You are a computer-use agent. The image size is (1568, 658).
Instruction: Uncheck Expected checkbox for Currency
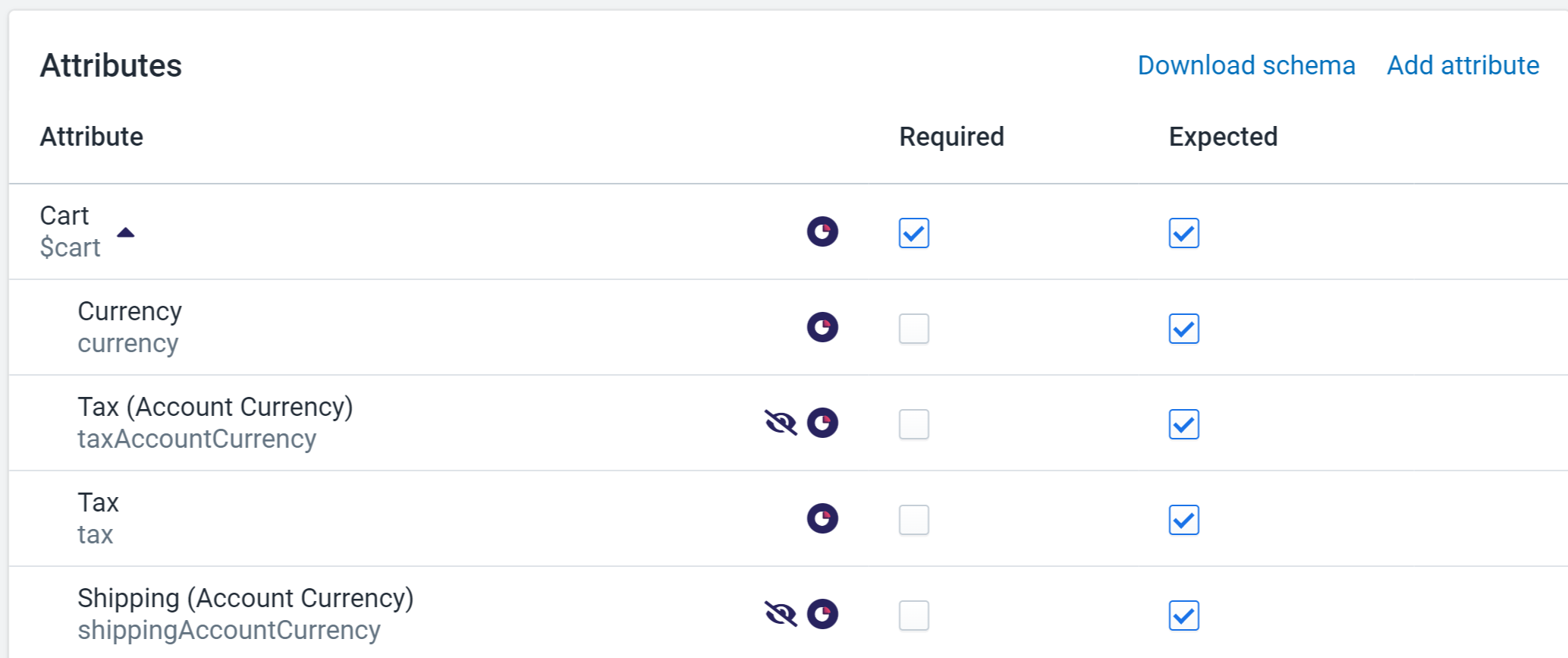pyautogui.click(x=1184, y=329)
